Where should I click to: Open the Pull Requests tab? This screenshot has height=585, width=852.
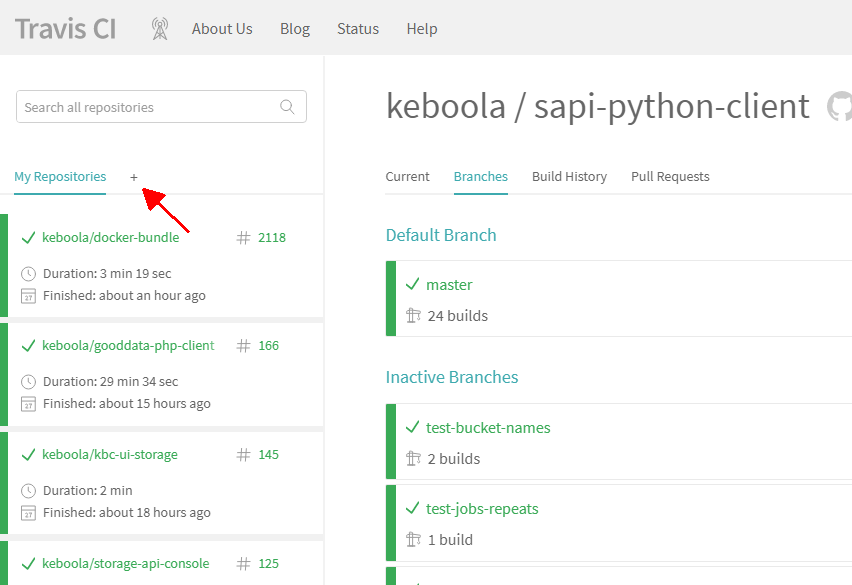pos(670,177)
